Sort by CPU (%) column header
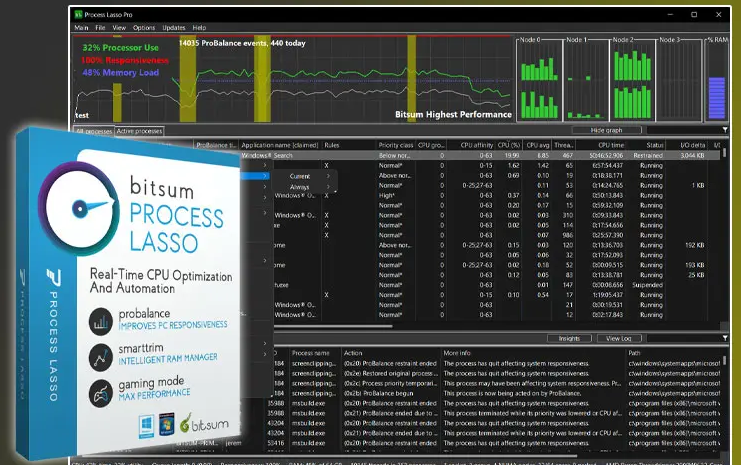741x465 pixels. 508,145
